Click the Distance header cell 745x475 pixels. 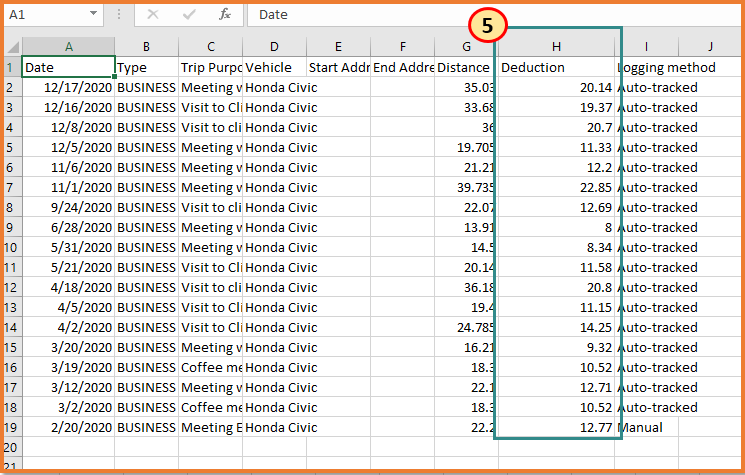click(466, 67)
